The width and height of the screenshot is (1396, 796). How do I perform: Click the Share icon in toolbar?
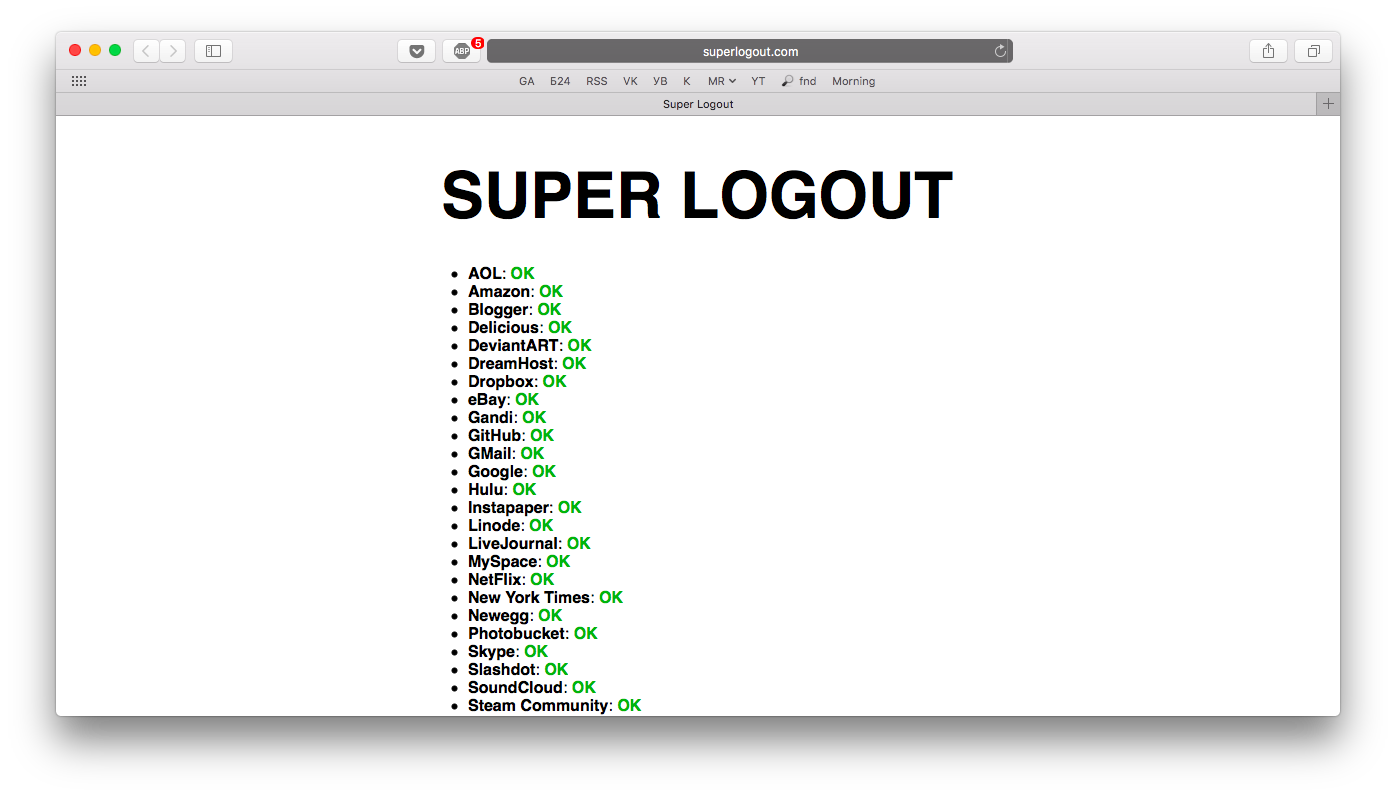[1268, 51]
